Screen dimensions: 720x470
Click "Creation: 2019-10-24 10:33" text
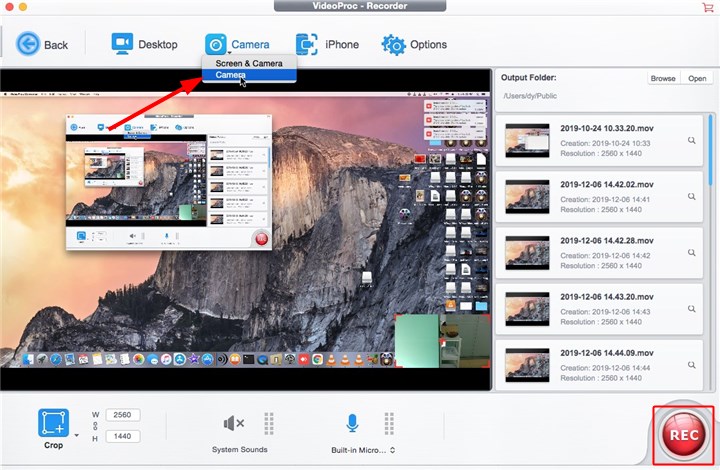[x=605, y=143]
